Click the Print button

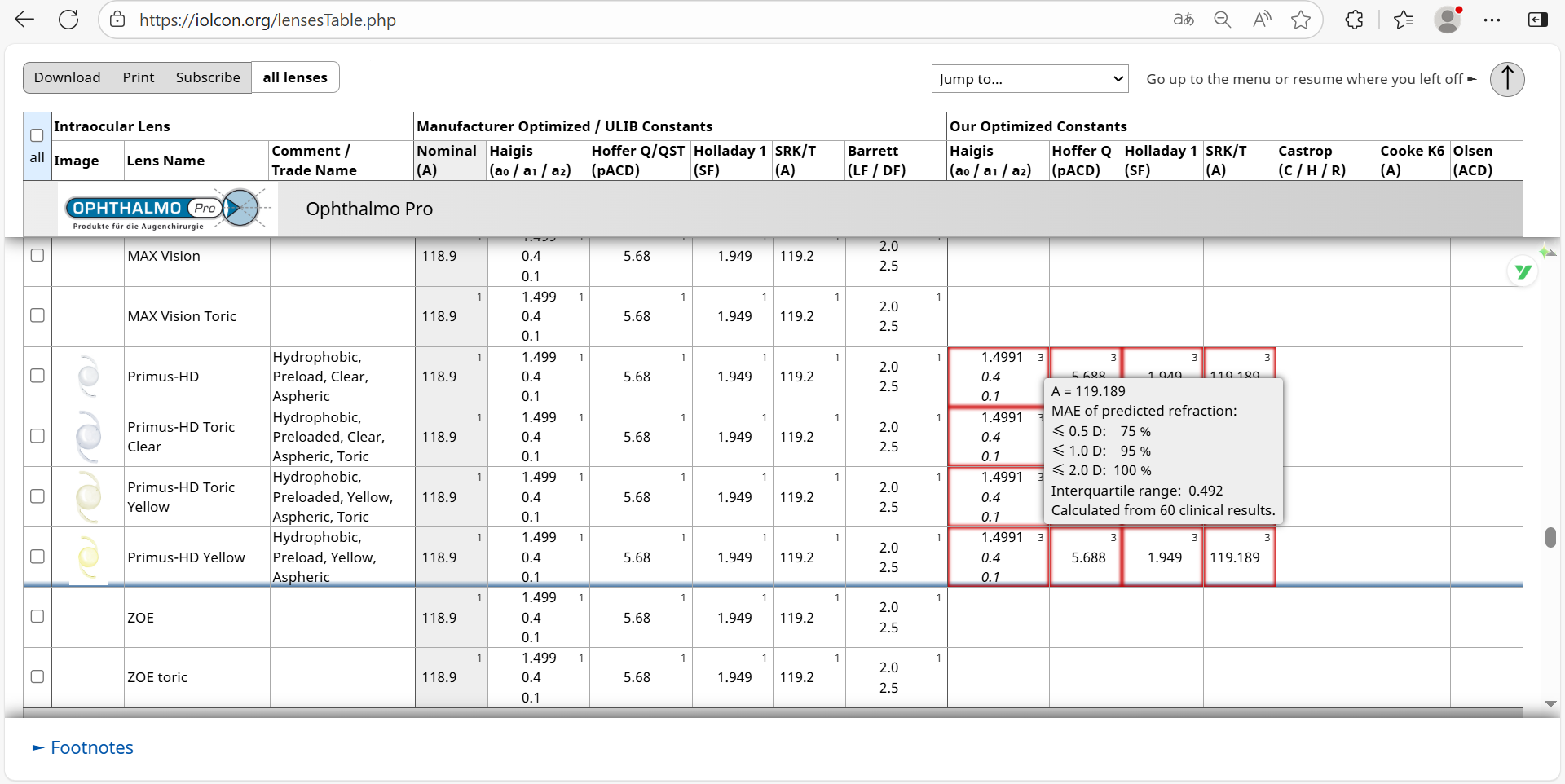click(139, 77)
